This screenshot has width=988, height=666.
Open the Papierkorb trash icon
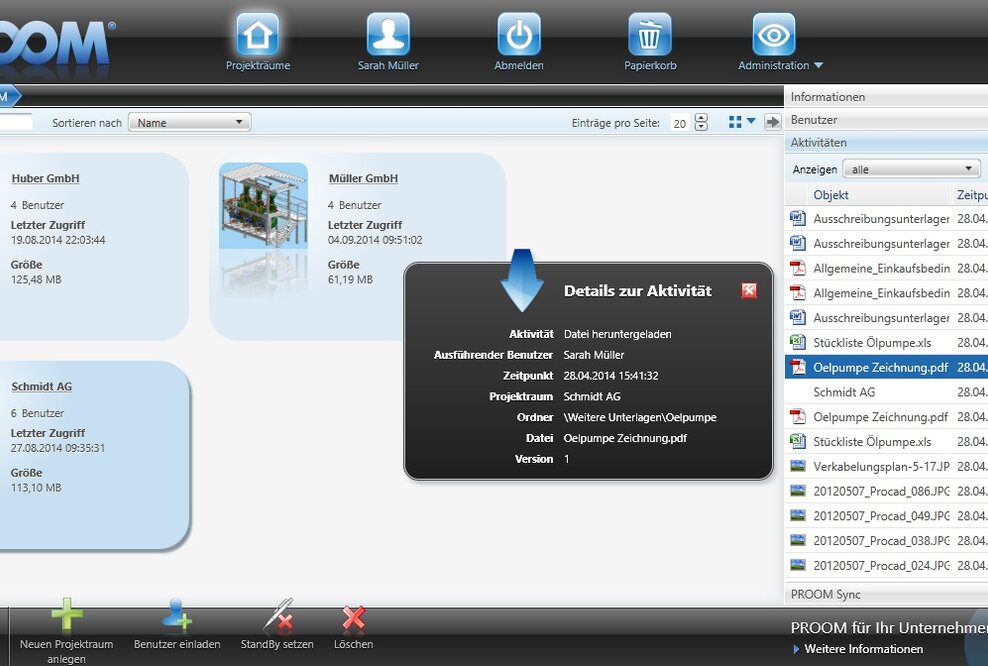click(x=649, y=33)
